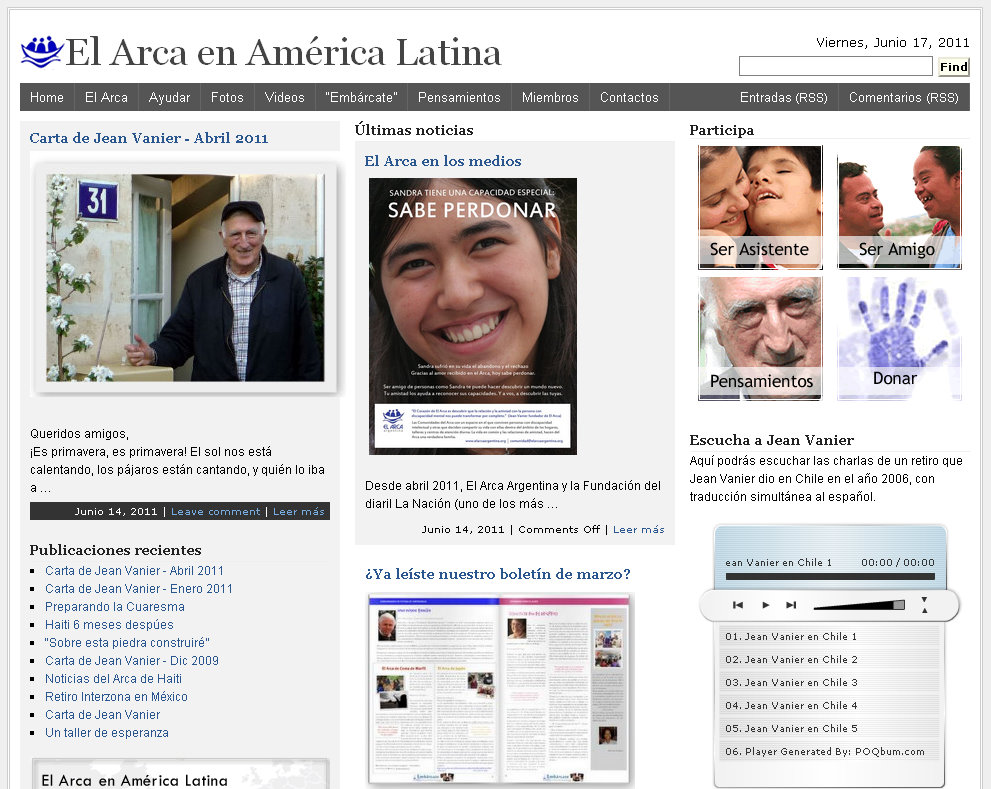Open the Pensamientos menu item in navbar
The image size is (991, 789).
click(x=459, y=97)
